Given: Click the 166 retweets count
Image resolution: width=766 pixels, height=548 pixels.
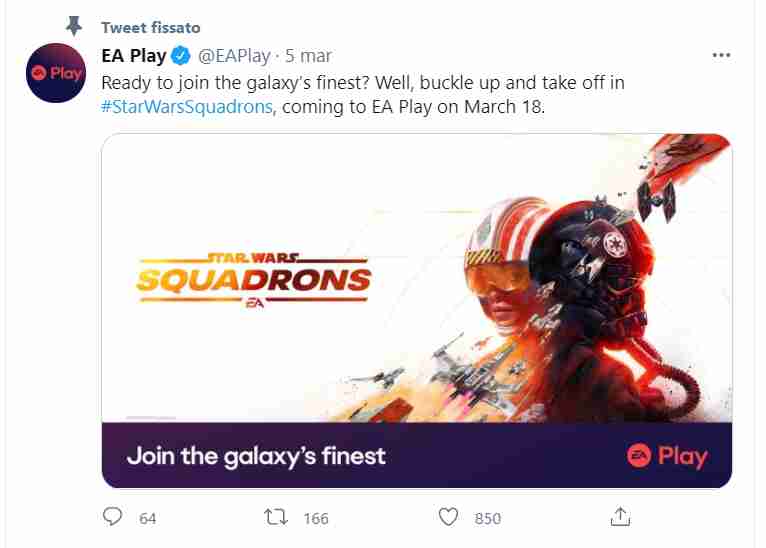Looking at the screenshot, I should coord(315,518).
